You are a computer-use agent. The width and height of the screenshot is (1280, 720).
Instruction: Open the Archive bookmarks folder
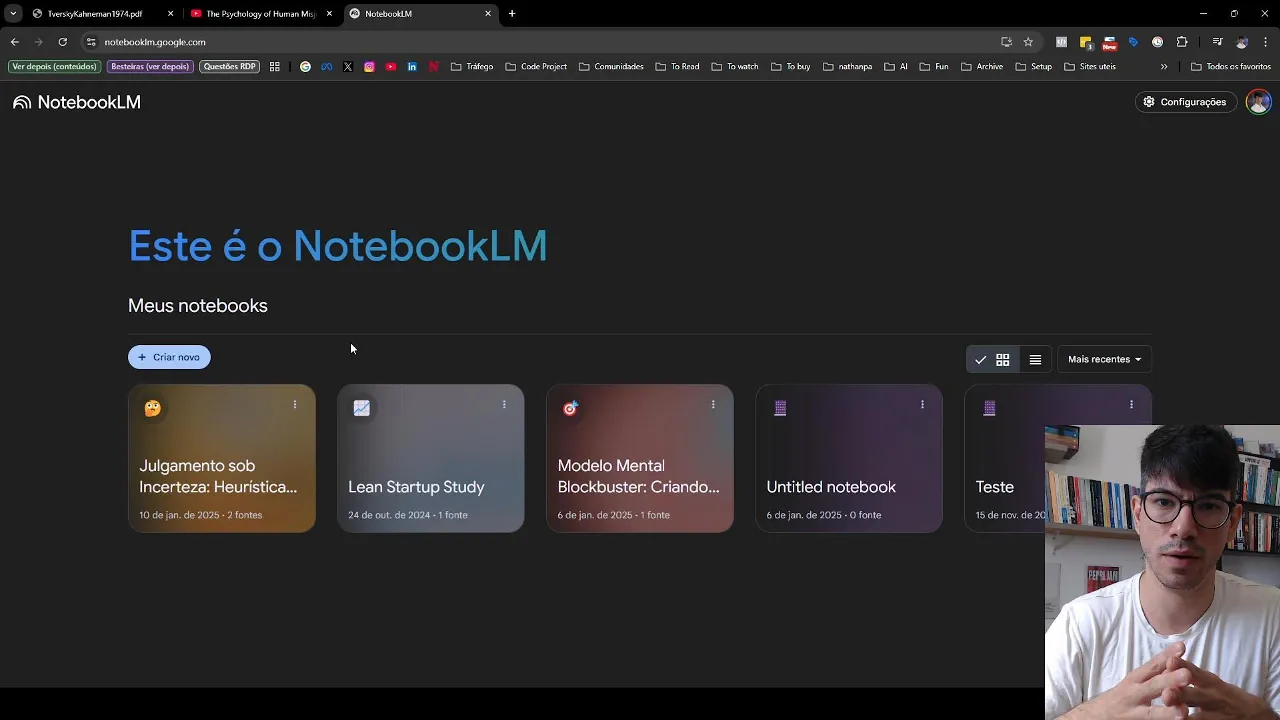[982, 67]
